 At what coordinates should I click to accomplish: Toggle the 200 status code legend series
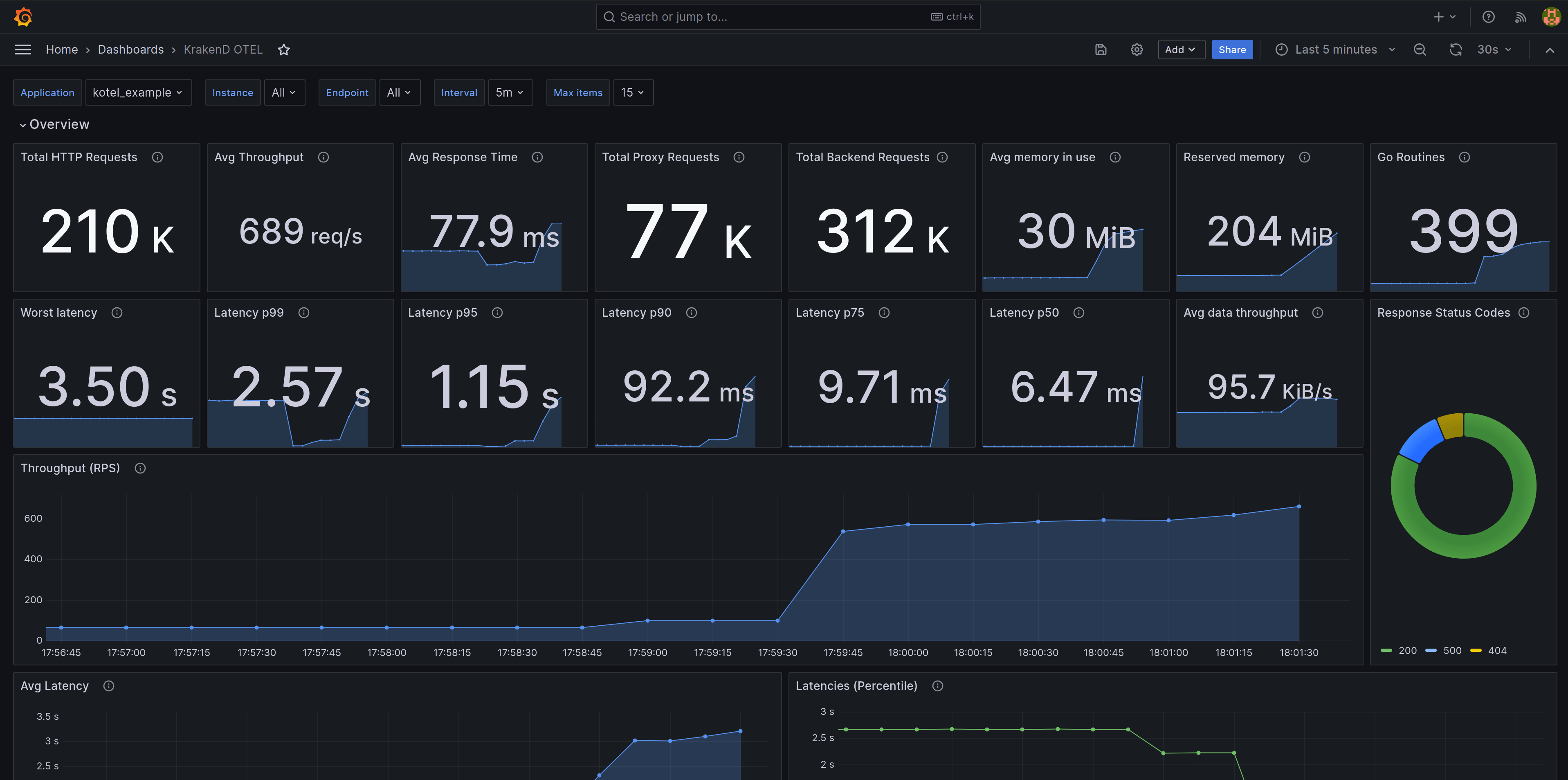pyautogui.click(x=1407, y=650)
